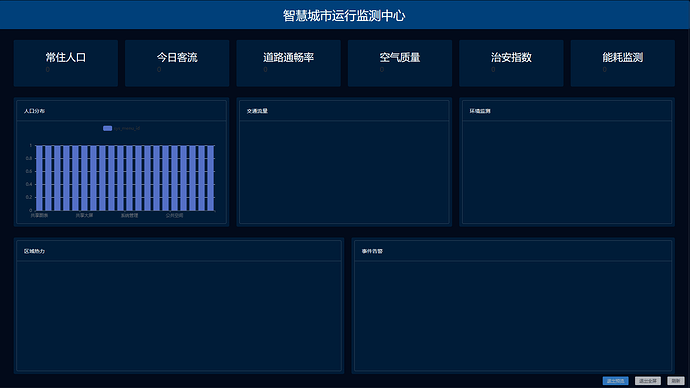Click the 能耗监测 stat card

[622, 63]
